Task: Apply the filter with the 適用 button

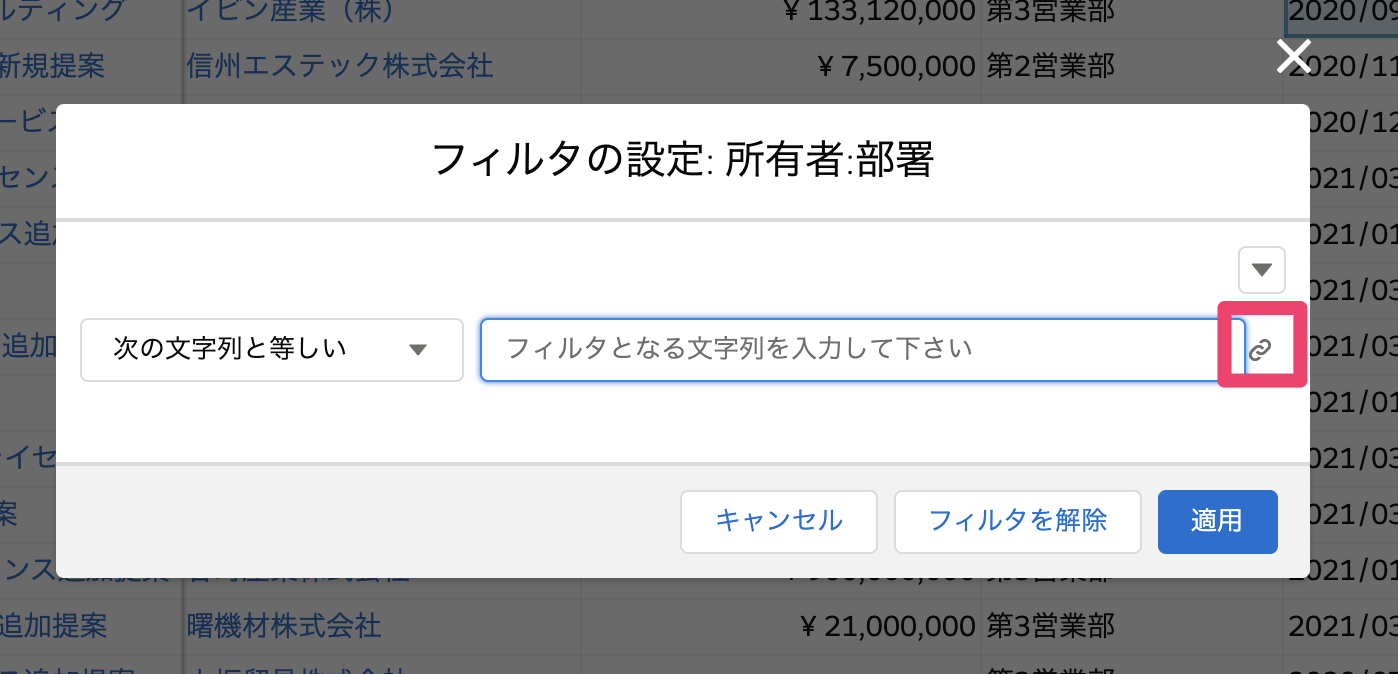Action: click(1217, 521)
